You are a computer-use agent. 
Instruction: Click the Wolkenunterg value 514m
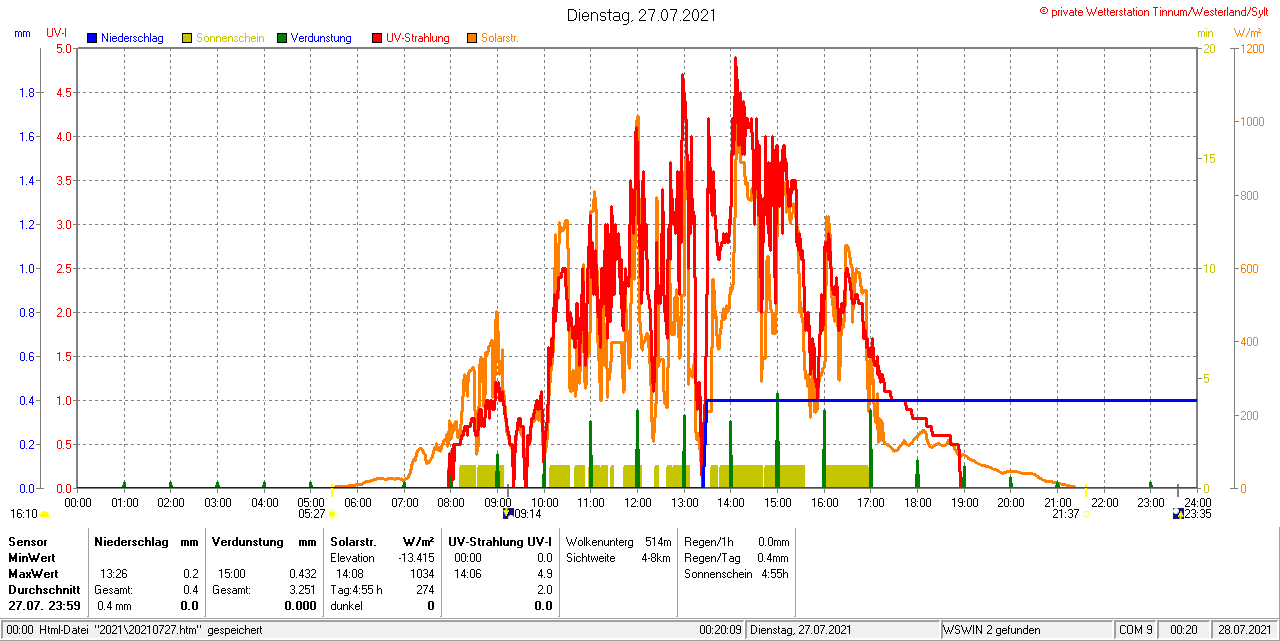tap(658, 541)
